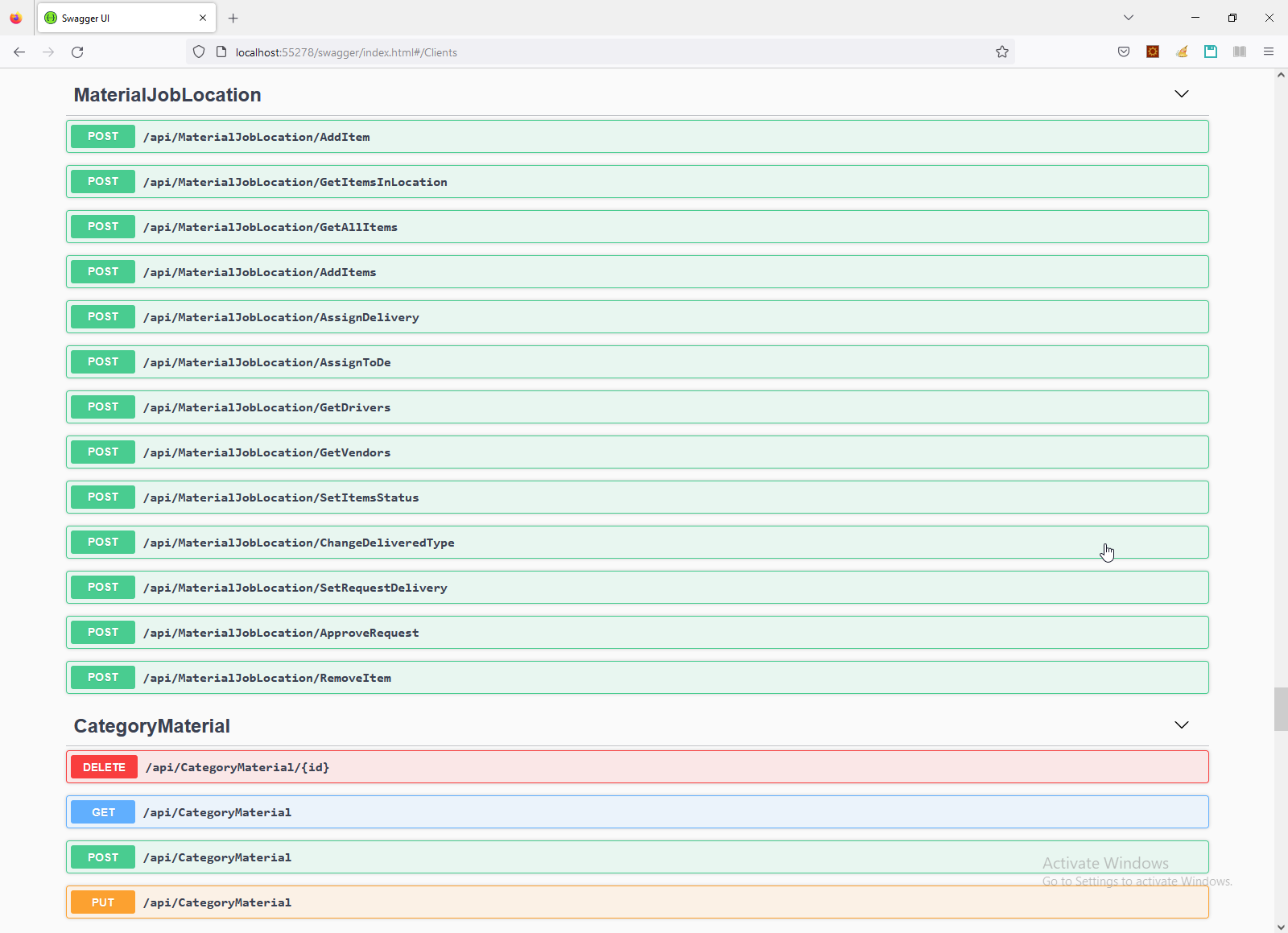Click the orange square extension icon
This screenshot has width=1288, height=933.
coord(1153,52)
